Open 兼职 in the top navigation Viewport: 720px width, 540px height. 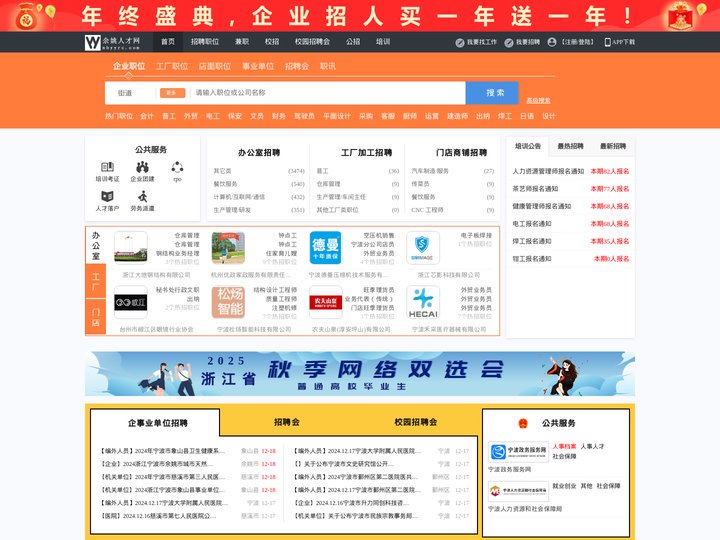(x=242, y=42)
